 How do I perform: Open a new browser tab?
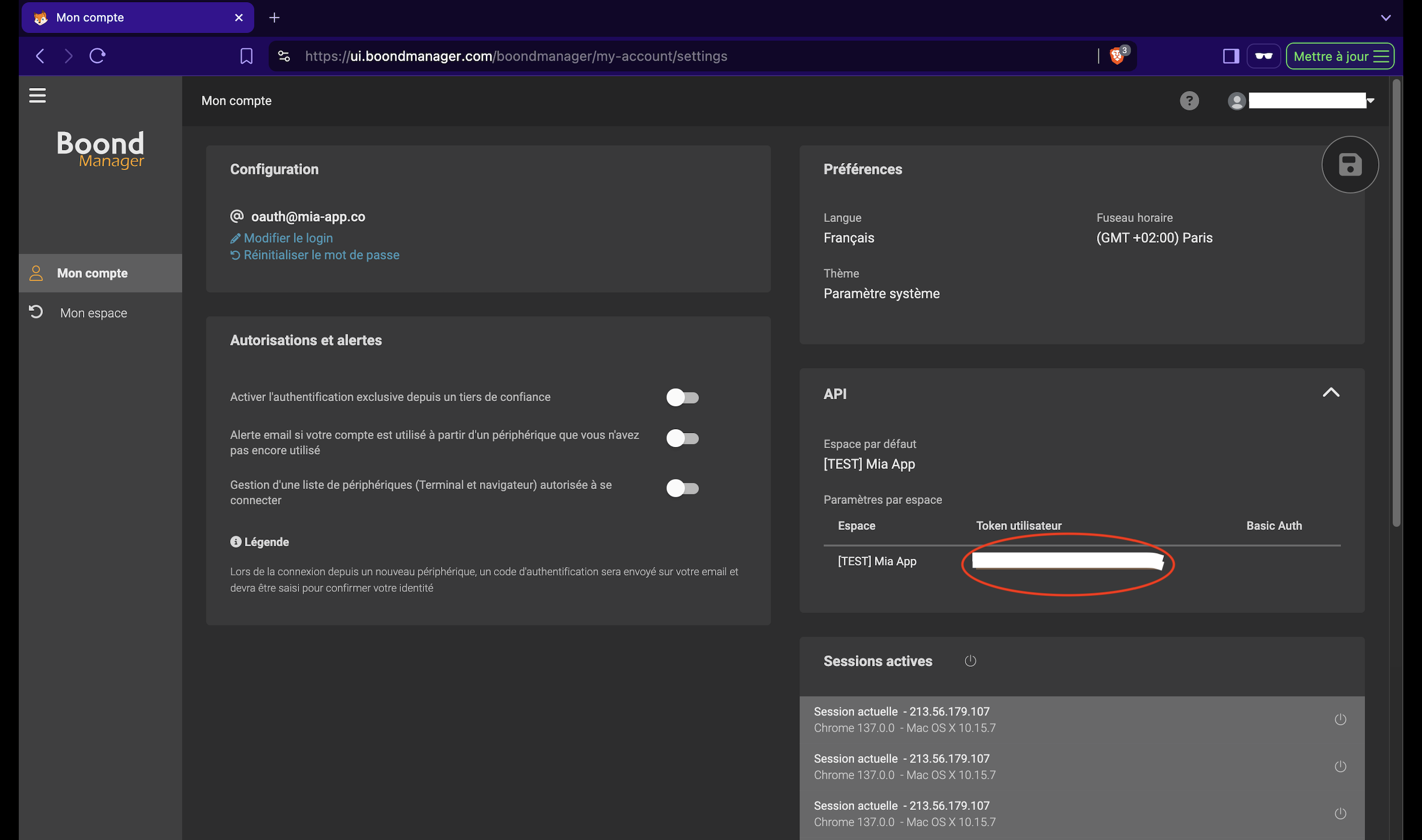pos(274,18)
